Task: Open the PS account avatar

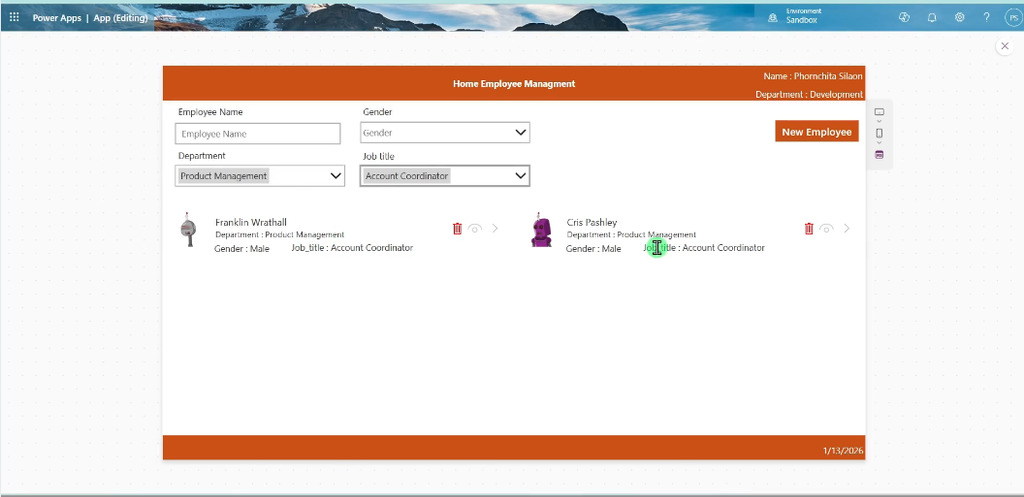Action: [1012, 18]
